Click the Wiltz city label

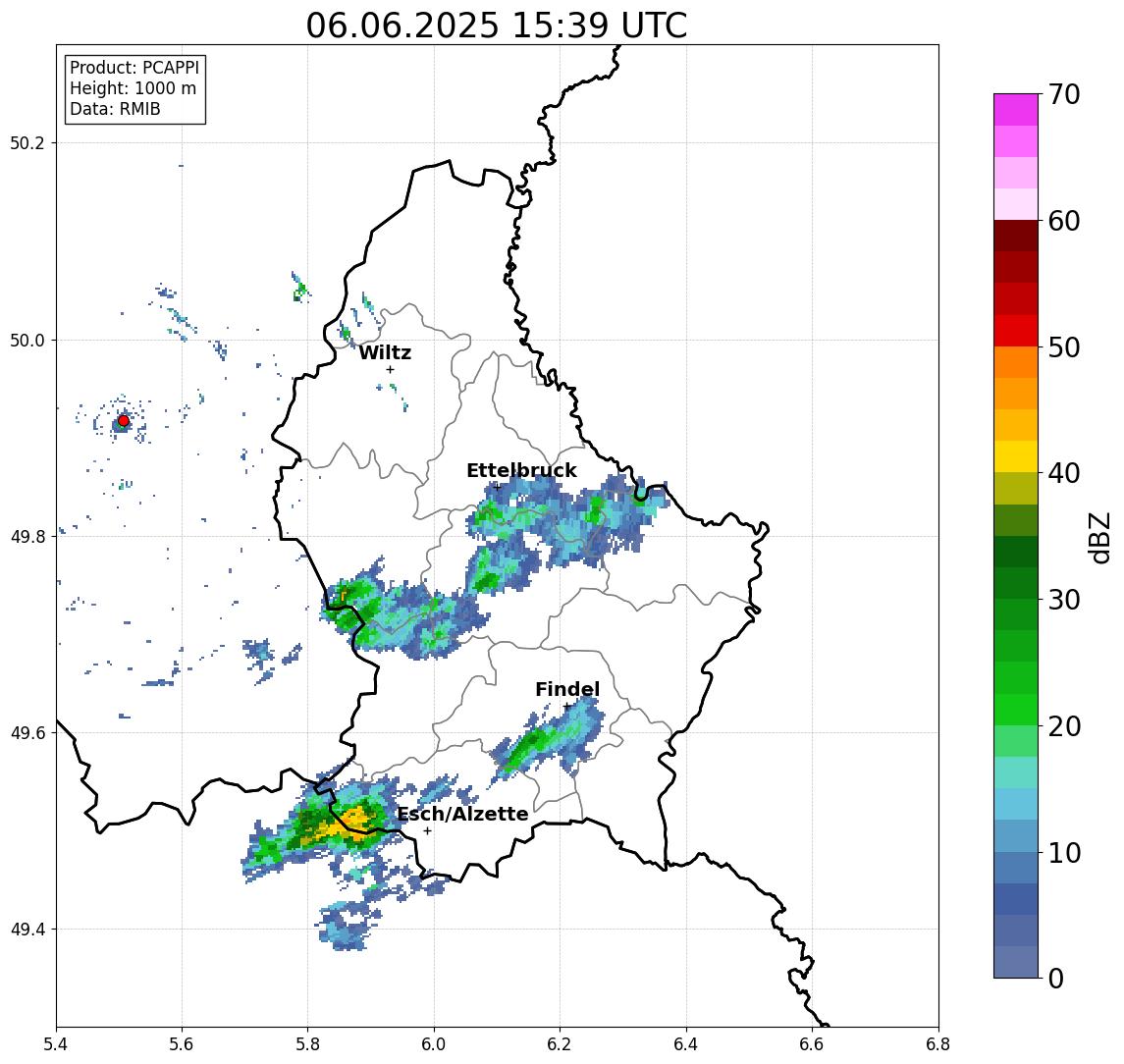click(385, 352)
